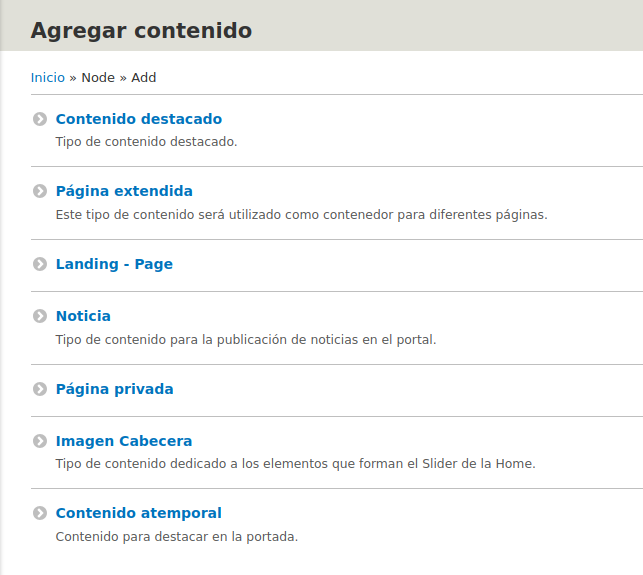Click the arrow icon beside Contenido atemporal

[x=40, y=513]
